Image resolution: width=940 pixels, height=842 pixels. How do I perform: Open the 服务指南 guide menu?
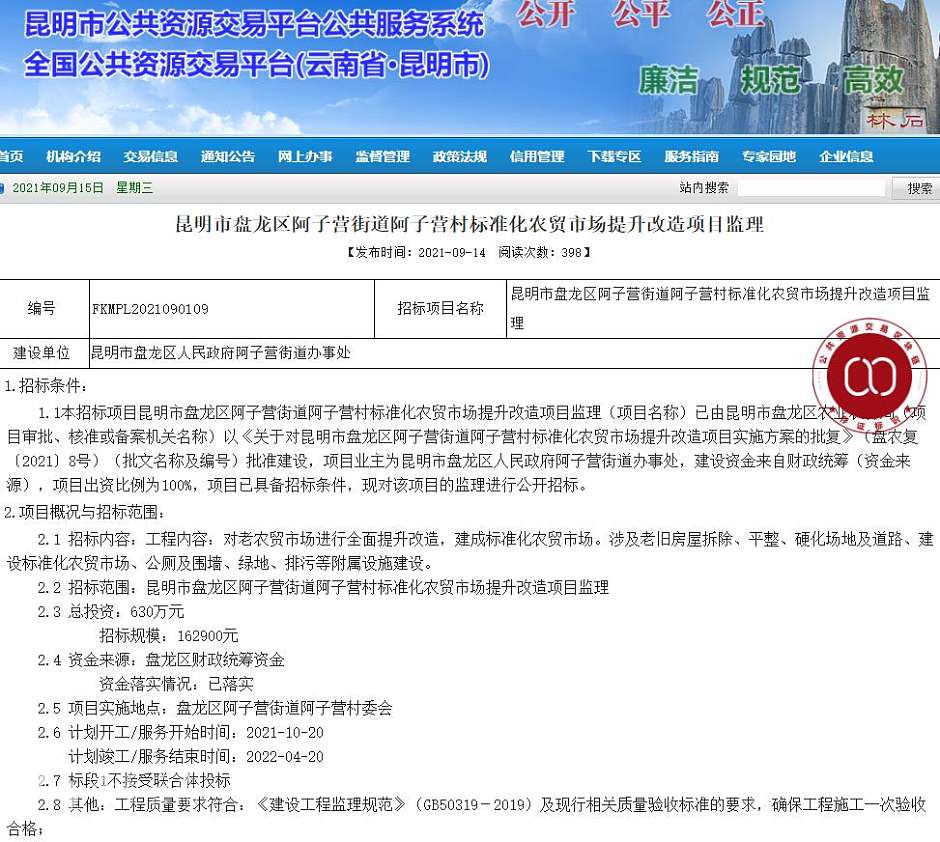pos(691,156)
